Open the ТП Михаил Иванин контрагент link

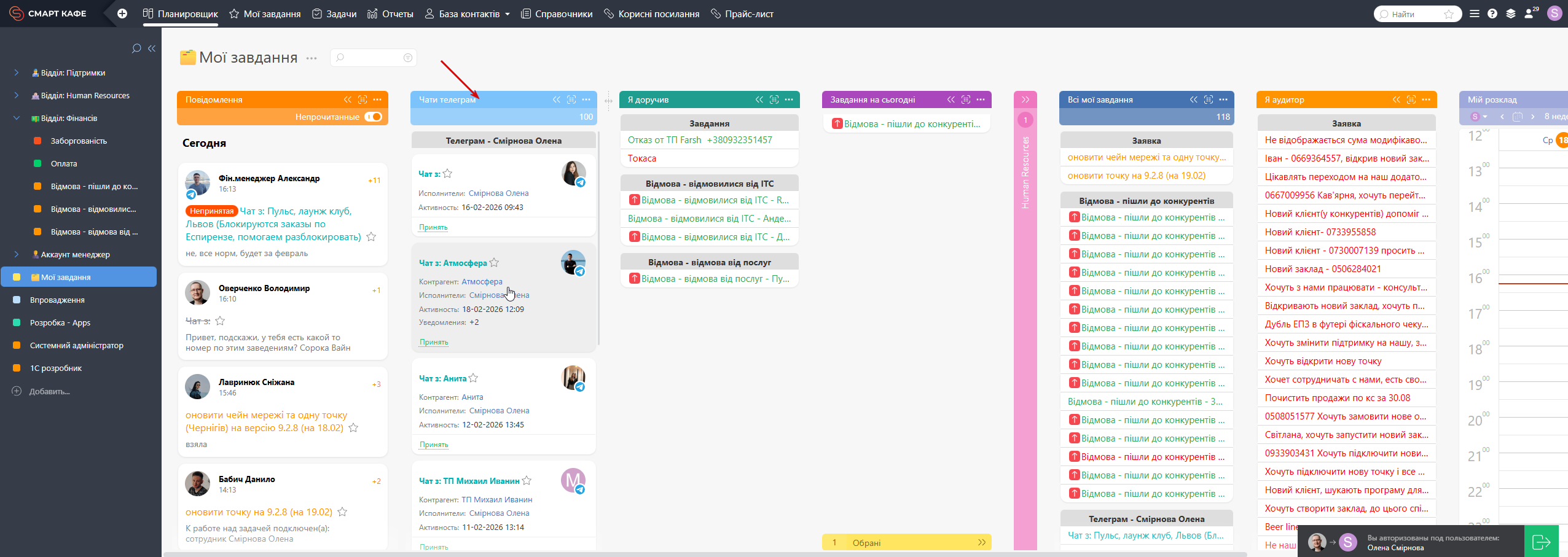(496, 500)
